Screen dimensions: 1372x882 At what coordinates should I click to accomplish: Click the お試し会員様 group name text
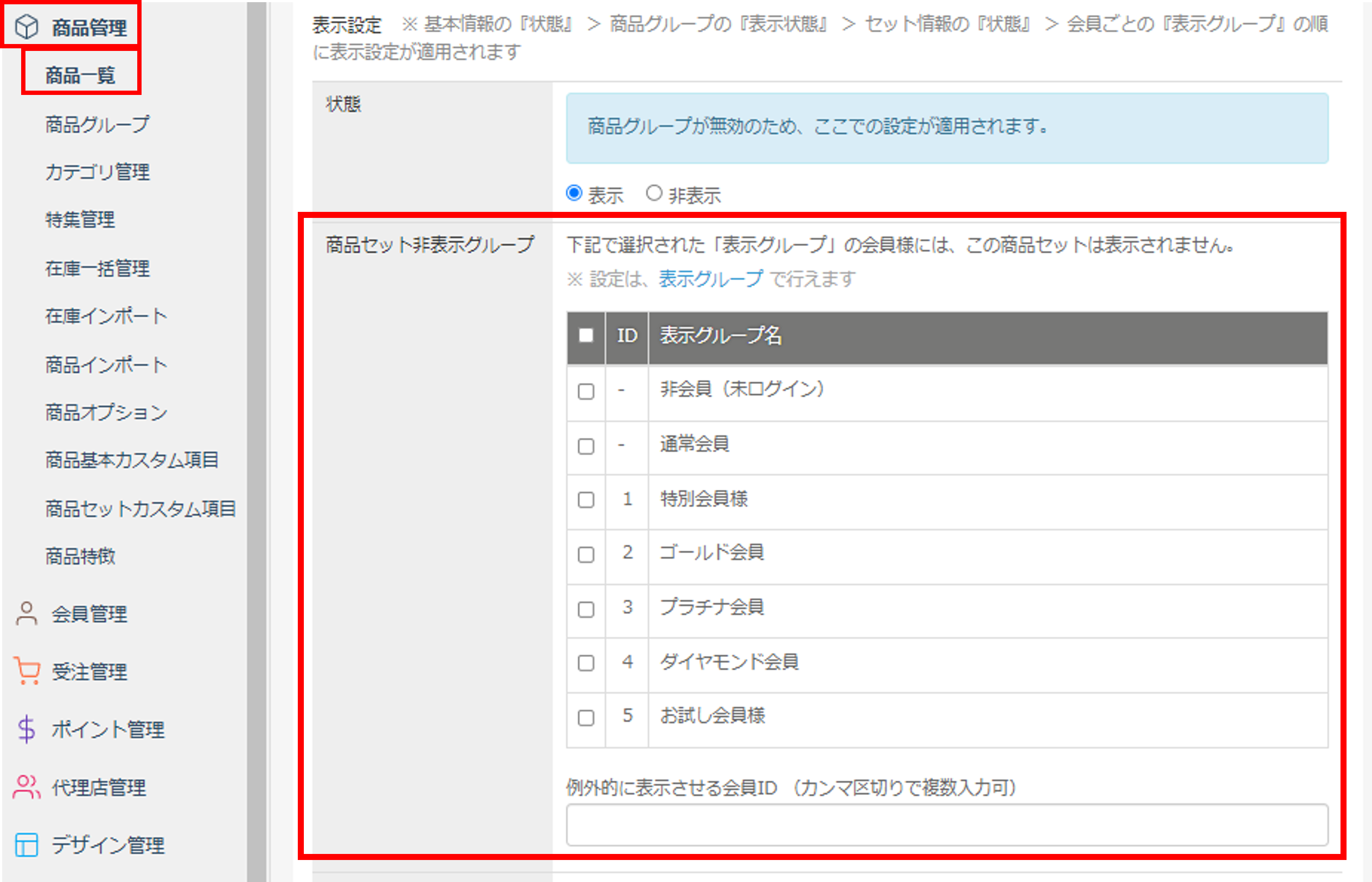tap(712, 716)
